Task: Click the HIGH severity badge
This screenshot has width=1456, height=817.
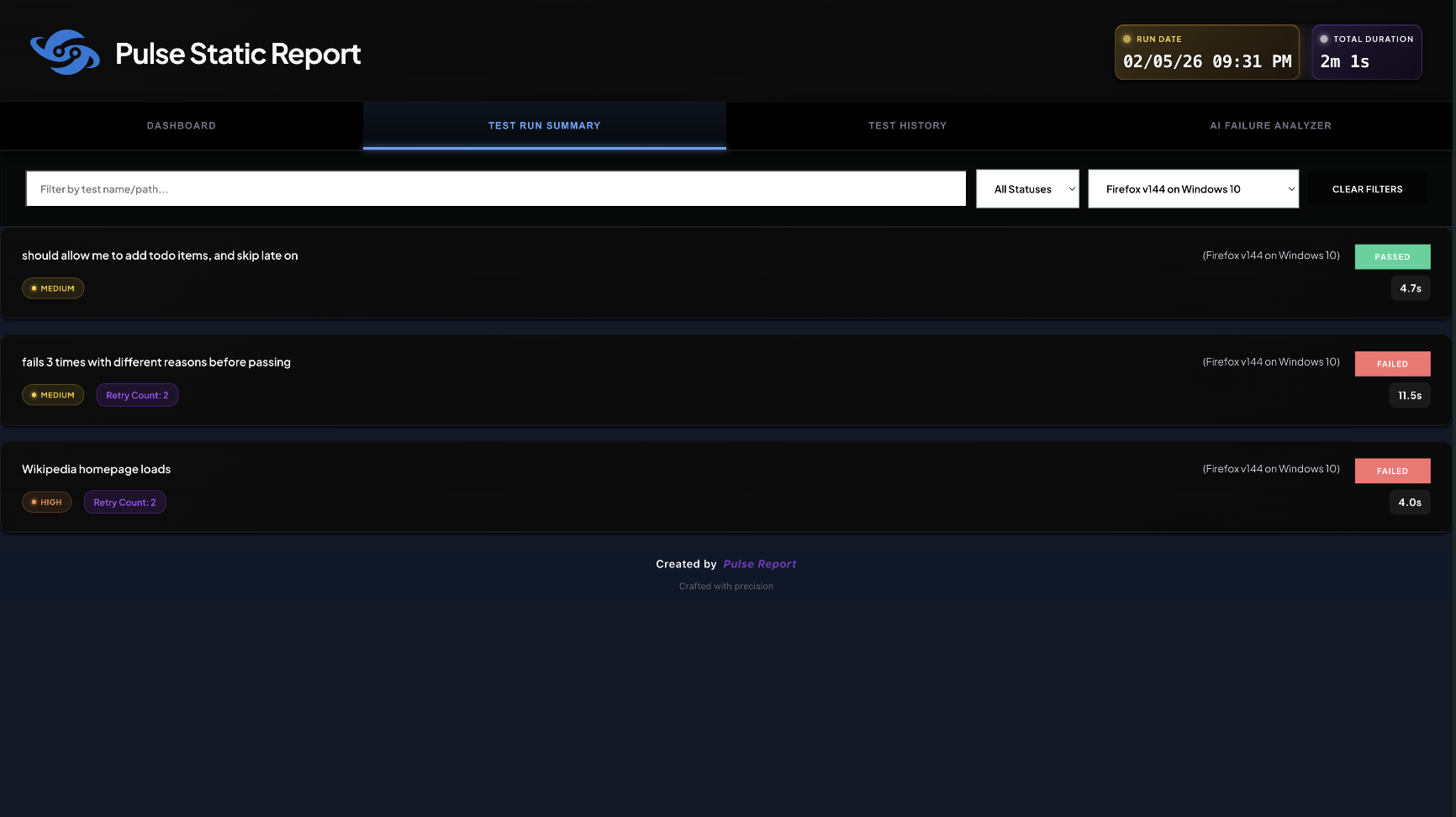Action: point(46,503)
